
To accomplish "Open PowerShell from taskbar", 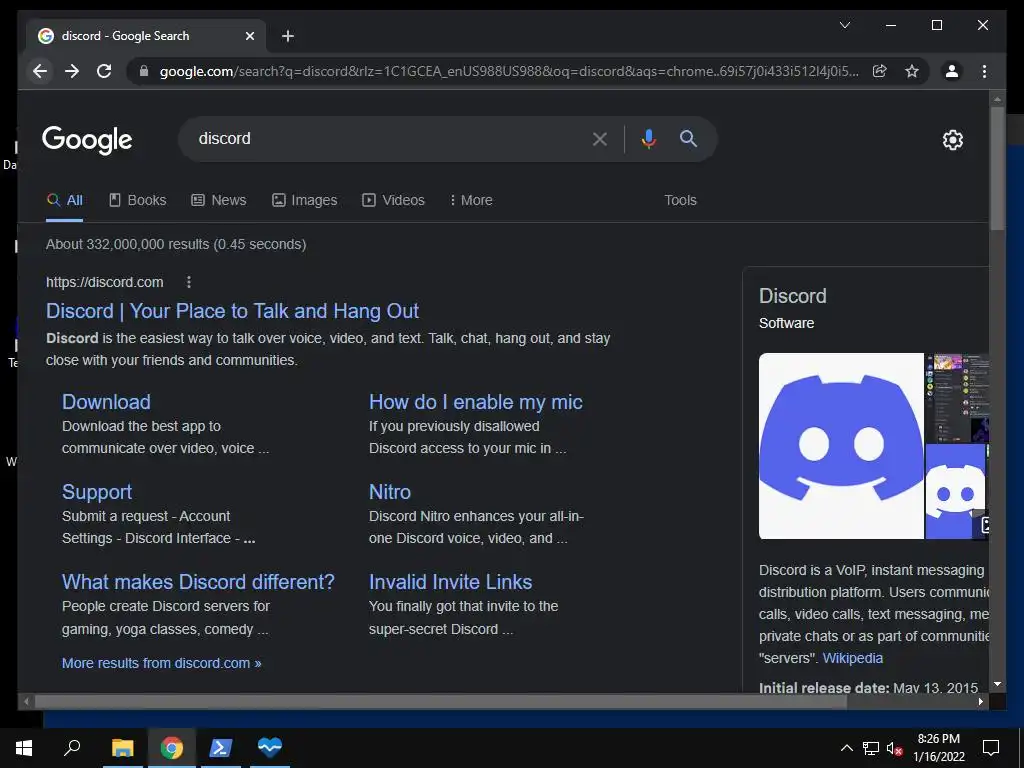I will click(220, 748).
